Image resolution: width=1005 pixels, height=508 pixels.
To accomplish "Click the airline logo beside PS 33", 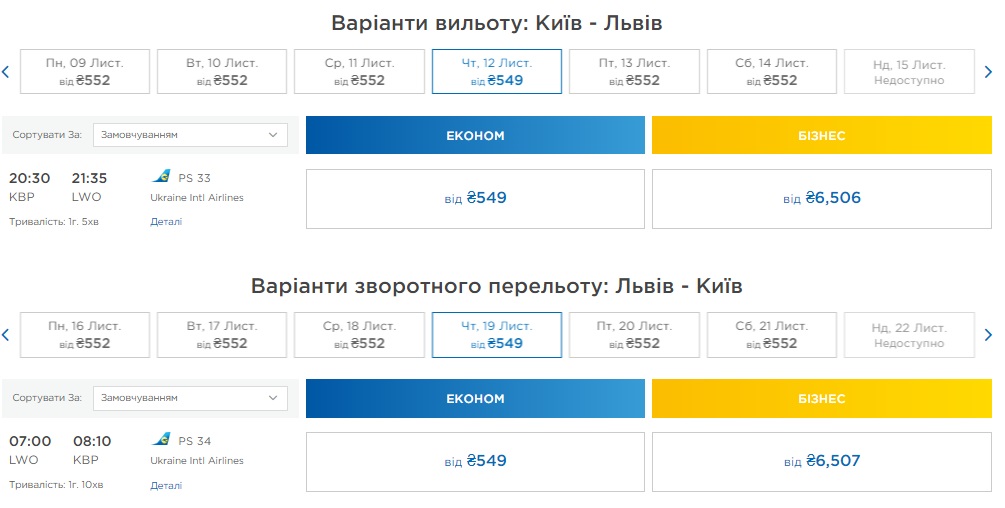I will pyautogui.click(x=161, y=177).
